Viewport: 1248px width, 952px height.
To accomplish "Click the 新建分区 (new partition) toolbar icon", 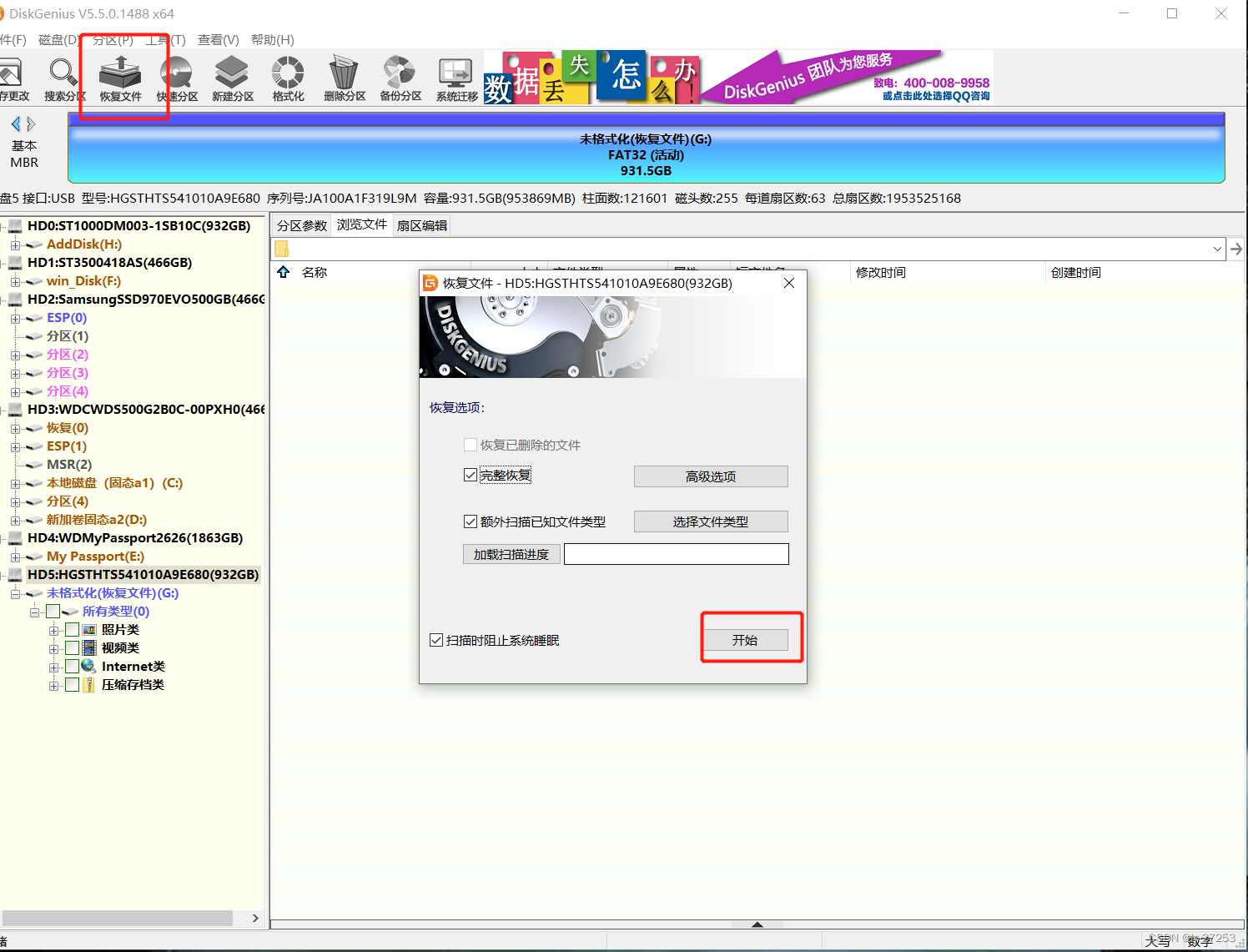I will click(233, 79).
